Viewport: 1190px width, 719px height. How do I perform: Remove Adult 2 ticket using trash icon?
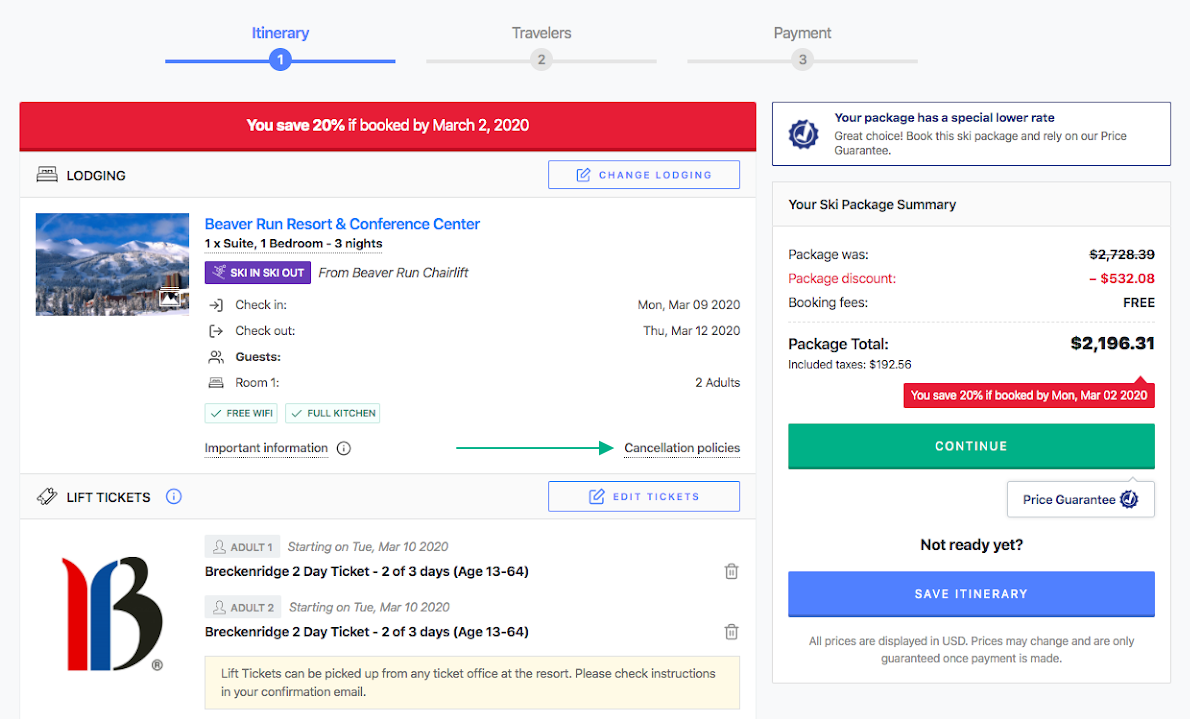pyautogui.click(x=731, y=632)
